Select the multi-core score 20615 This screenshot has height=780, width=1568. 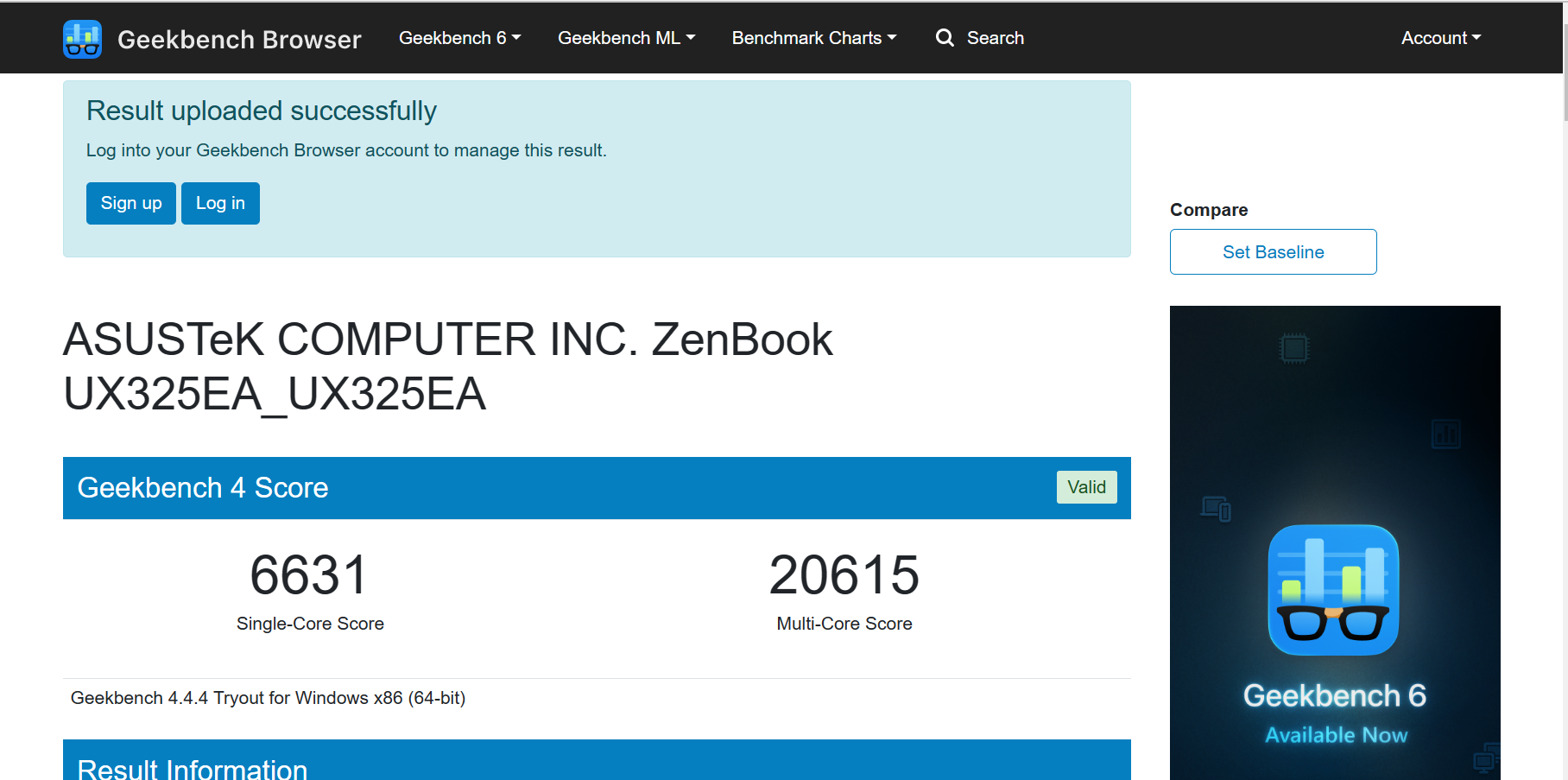[x=844, y=575]
